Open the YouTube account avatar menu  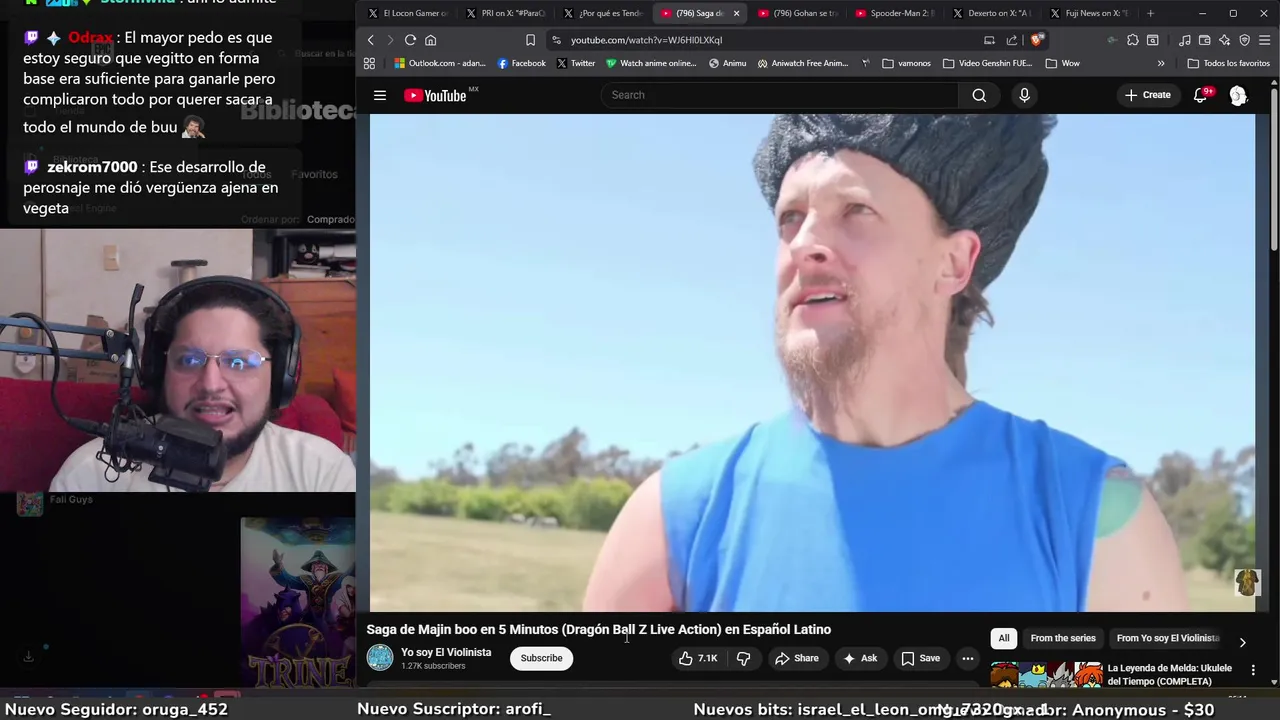[1238, 95]
